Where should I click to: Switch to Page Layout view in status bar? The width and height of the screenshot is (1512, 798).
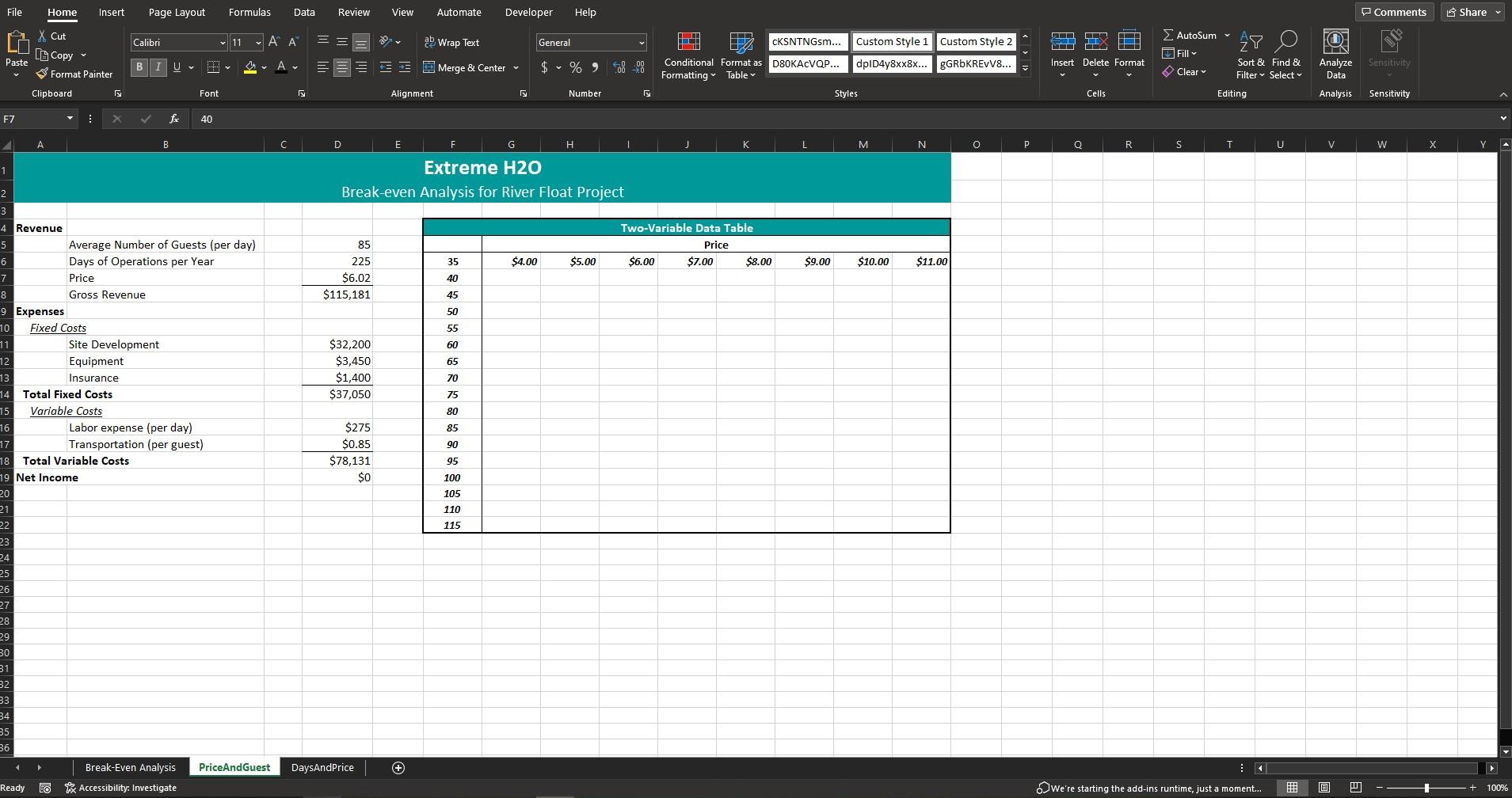tap(1324, 788)
